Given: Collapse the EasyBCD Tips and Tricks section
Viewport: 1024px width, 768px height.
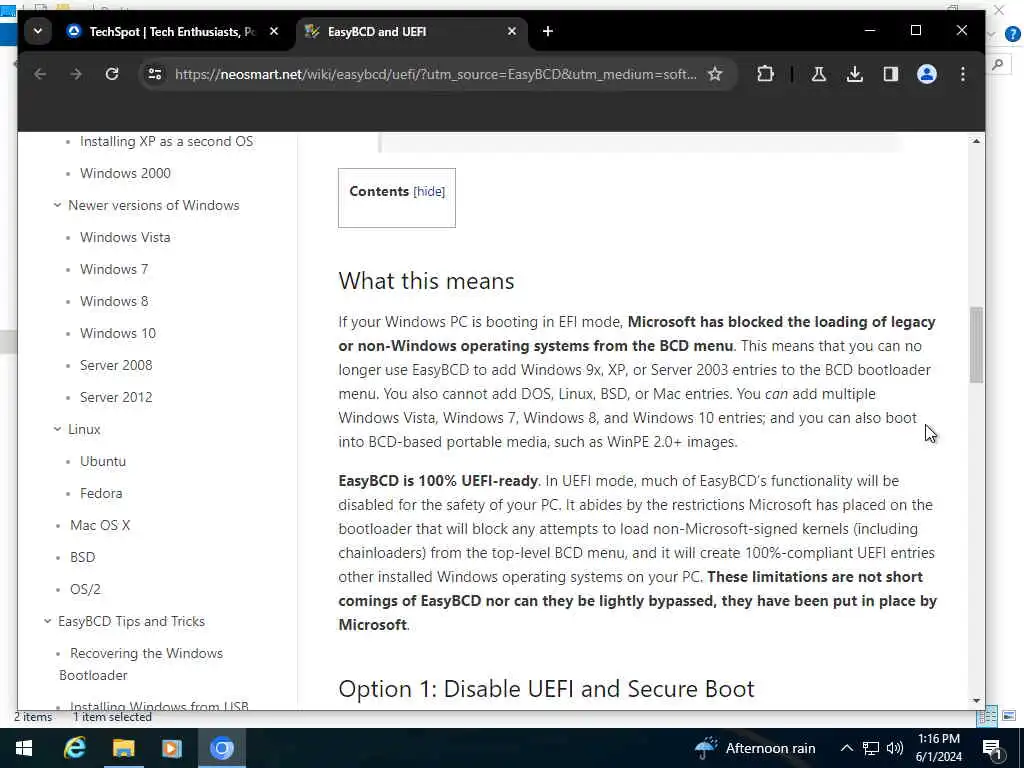Looking at the screenshot, I should click(x=48, y=621).
